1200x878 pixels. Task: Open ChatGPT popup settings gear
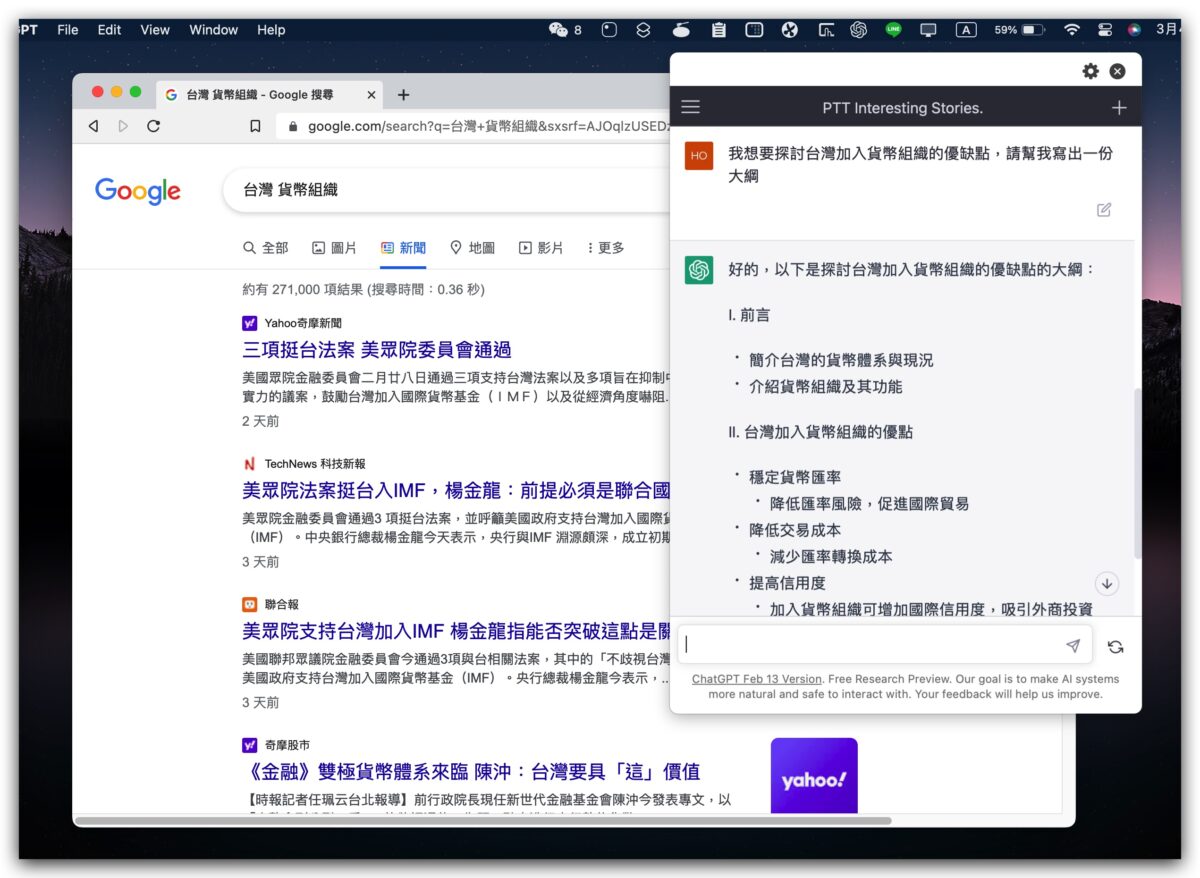[x=1090, y=71]
